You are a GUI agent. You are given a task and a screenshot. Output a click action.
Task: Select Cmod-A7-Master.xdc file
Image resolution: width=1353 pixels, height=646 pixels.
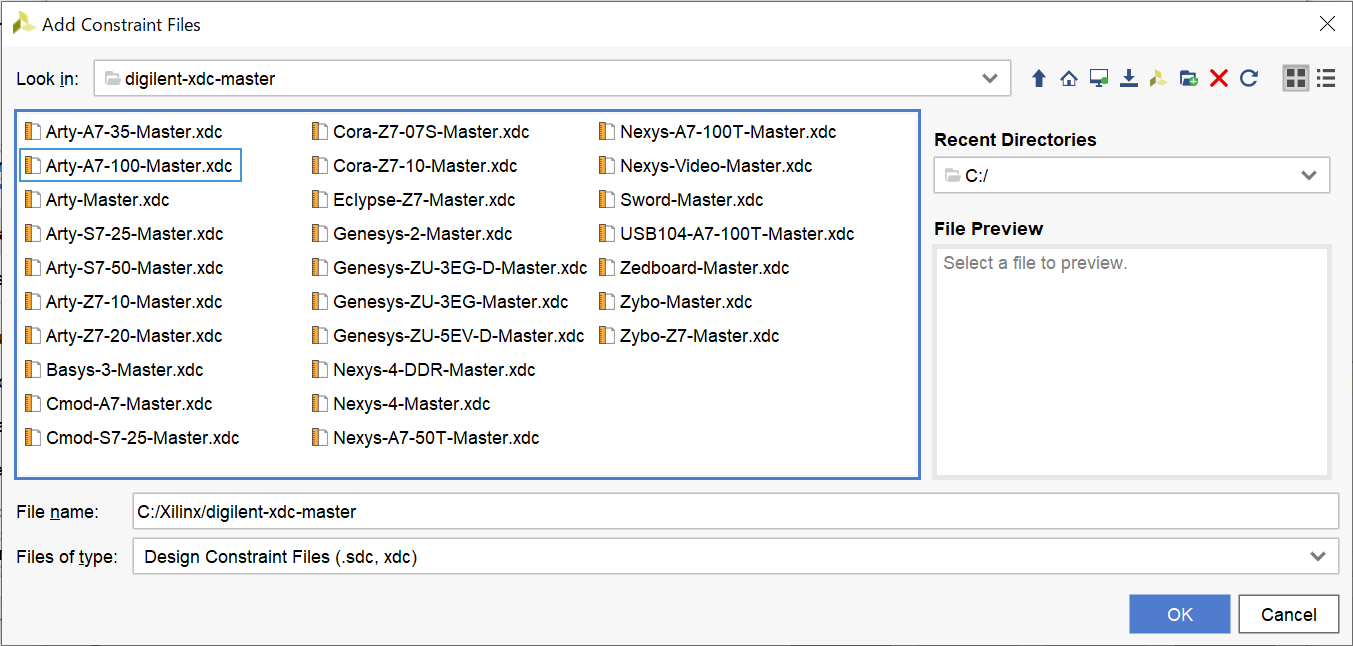(x=118, y=404)
